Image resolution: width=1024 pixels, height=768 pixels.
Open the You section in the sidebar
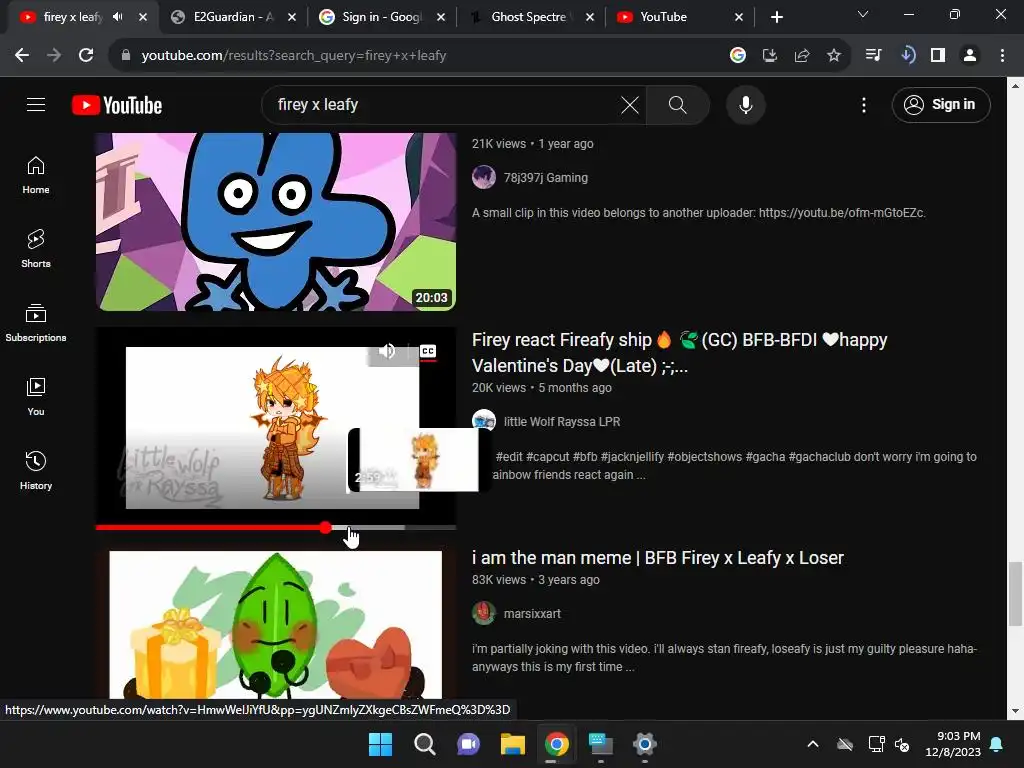36,396
